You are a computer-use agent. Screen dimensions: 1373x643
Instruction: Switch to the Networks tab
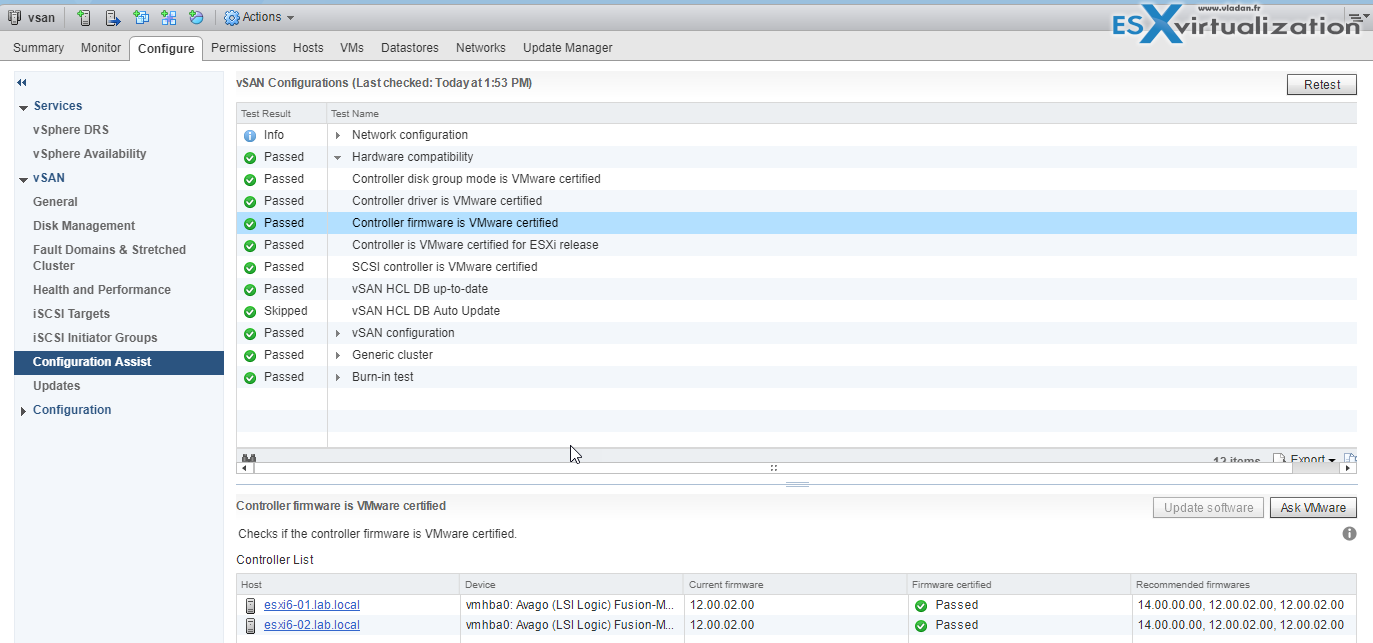pyautogui.click(x=481, y=48)
